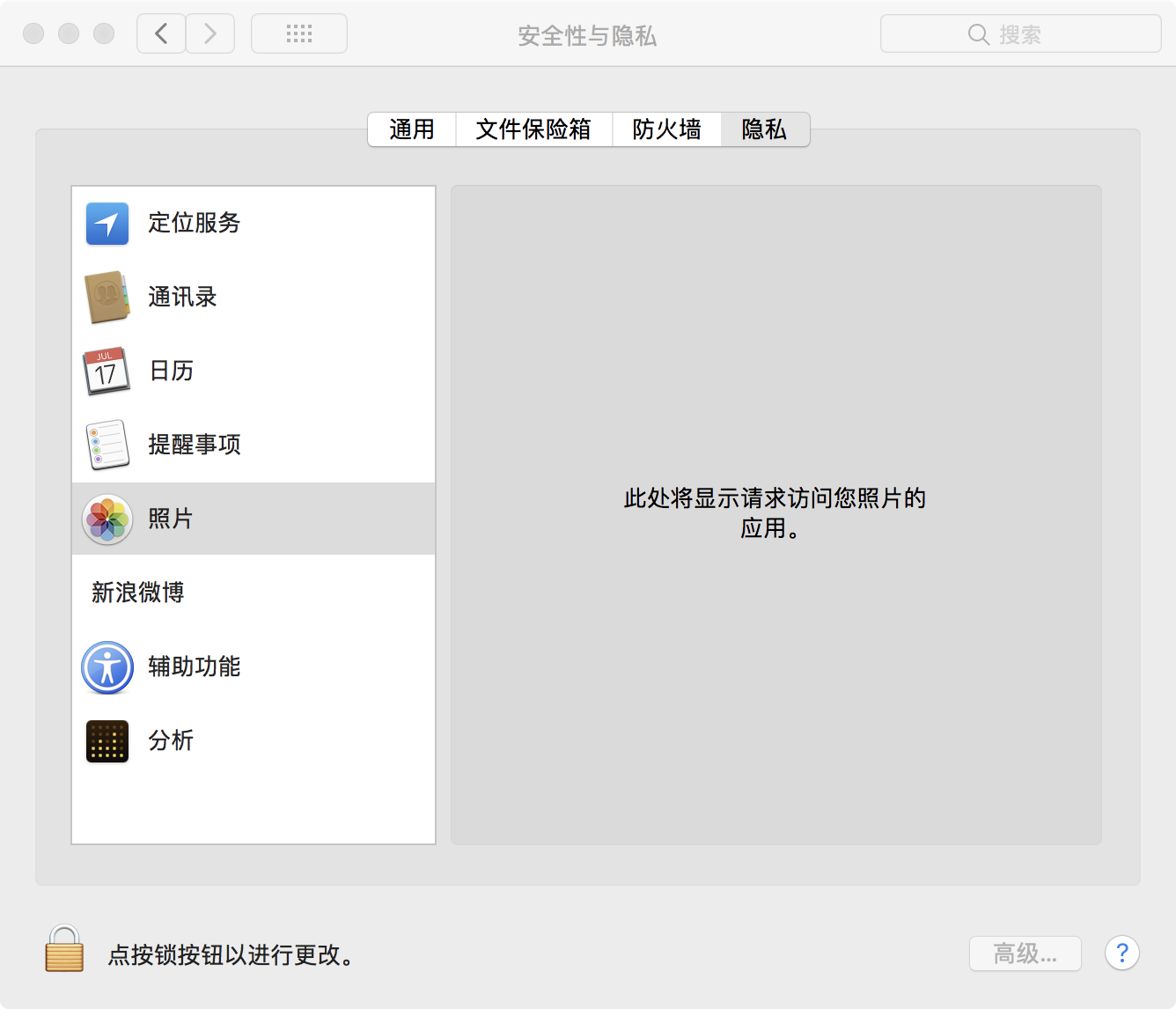Switch to the 文件保险箱 tab
Viewport: 1176px width, 1009px height.
(533, 129)
